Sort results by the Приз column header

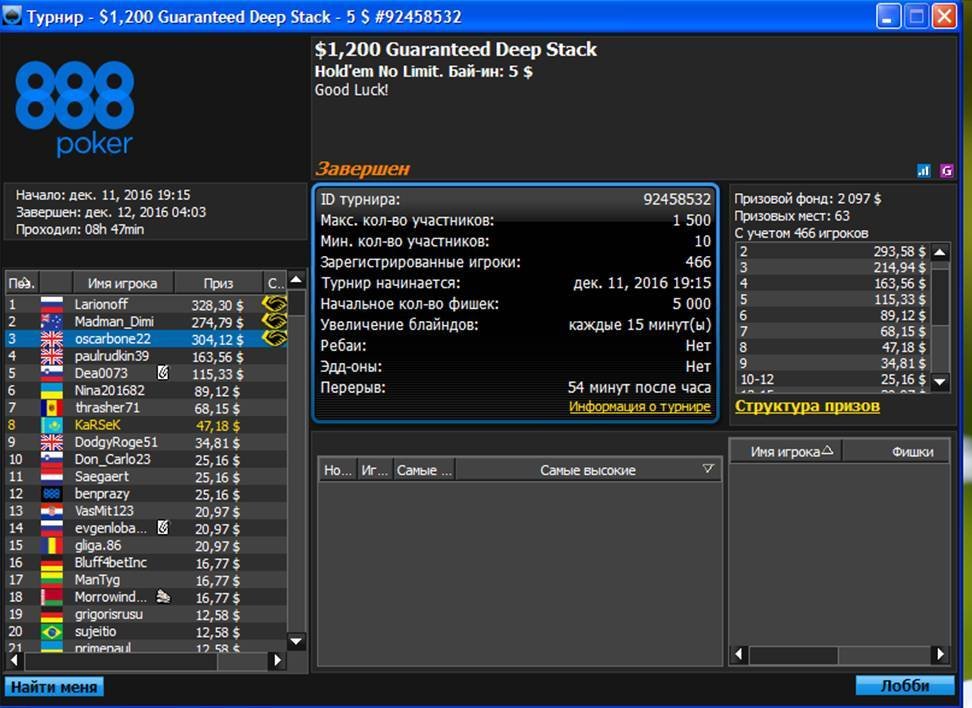[x=217, y=283]
